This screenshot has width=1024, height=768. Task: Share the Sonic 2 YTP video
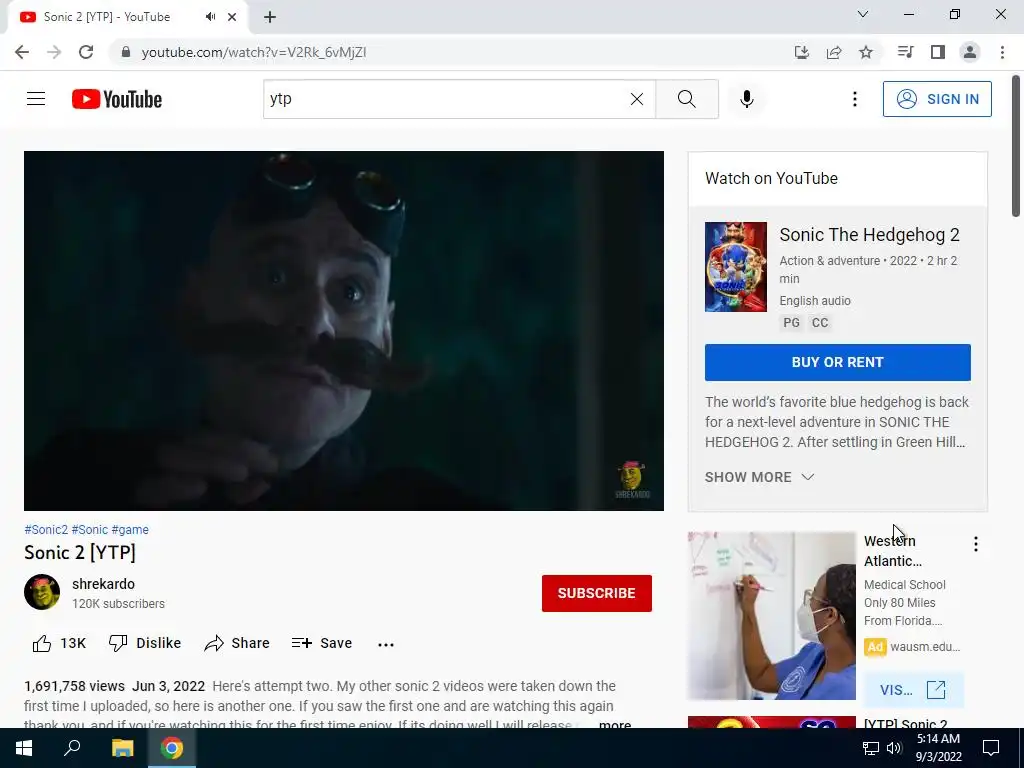point(236,643)
